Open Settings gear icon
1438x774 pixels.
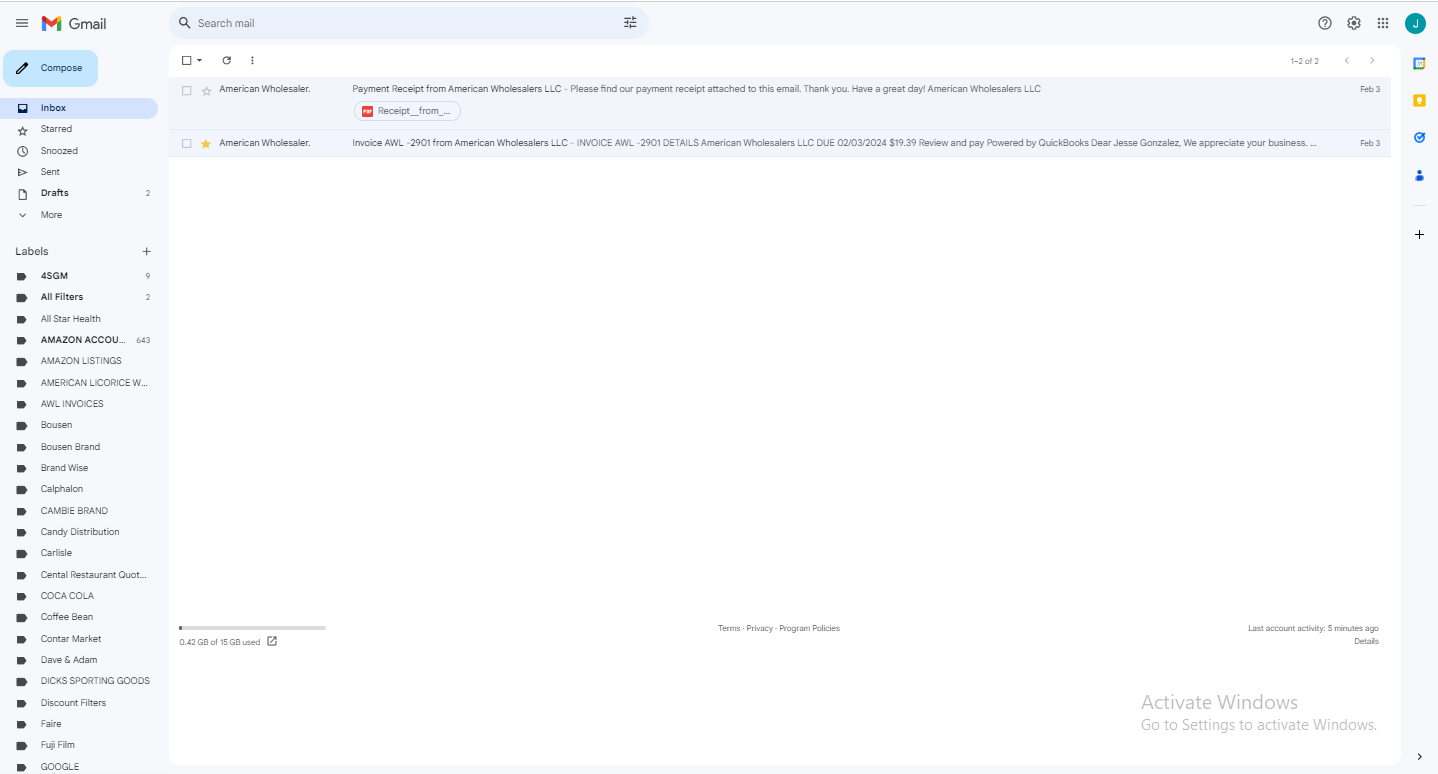pyautogui.click(x=1354, y=23)
